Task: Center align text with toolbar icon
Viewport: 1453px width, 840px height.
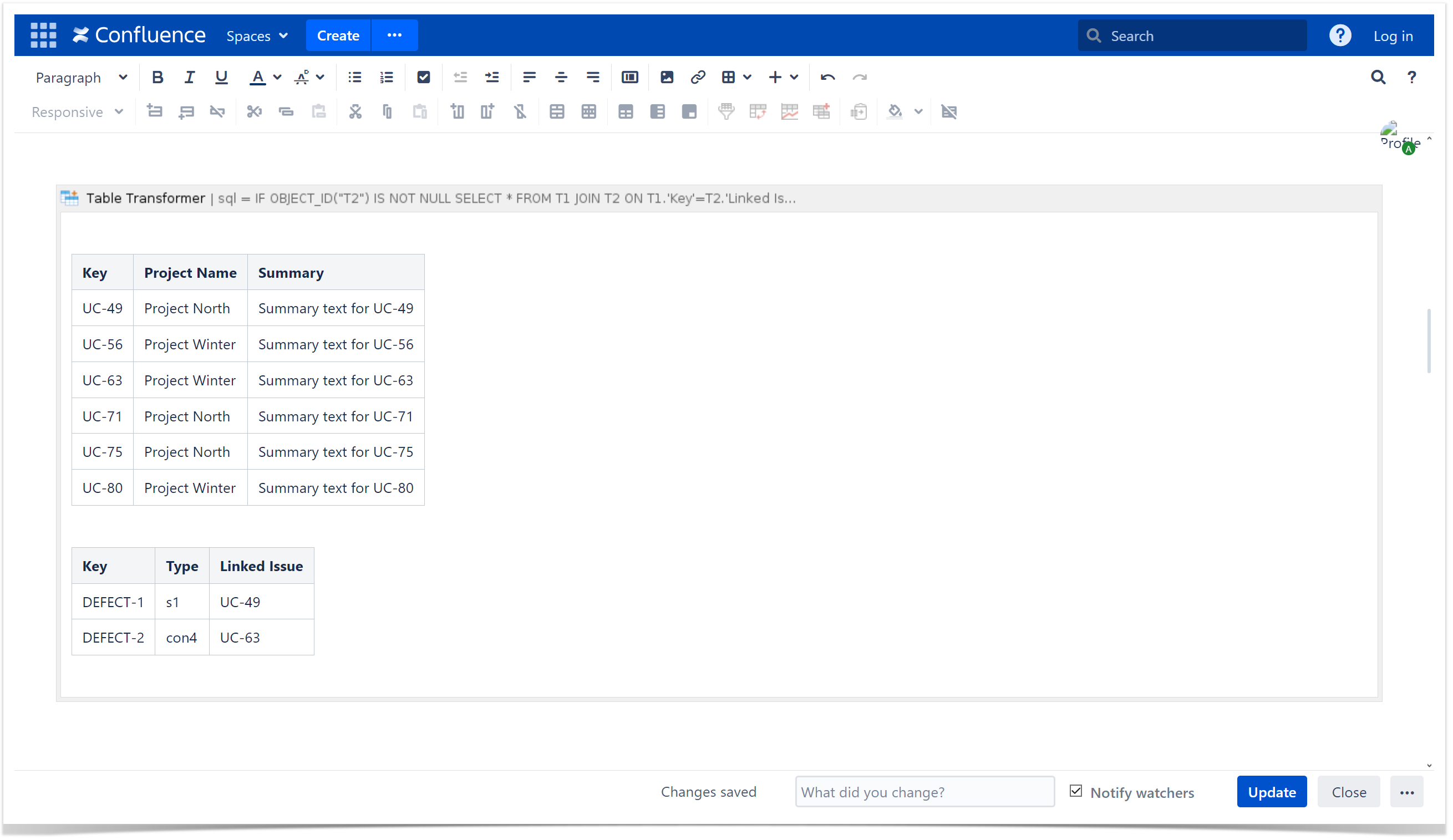Action: (561, 77)
